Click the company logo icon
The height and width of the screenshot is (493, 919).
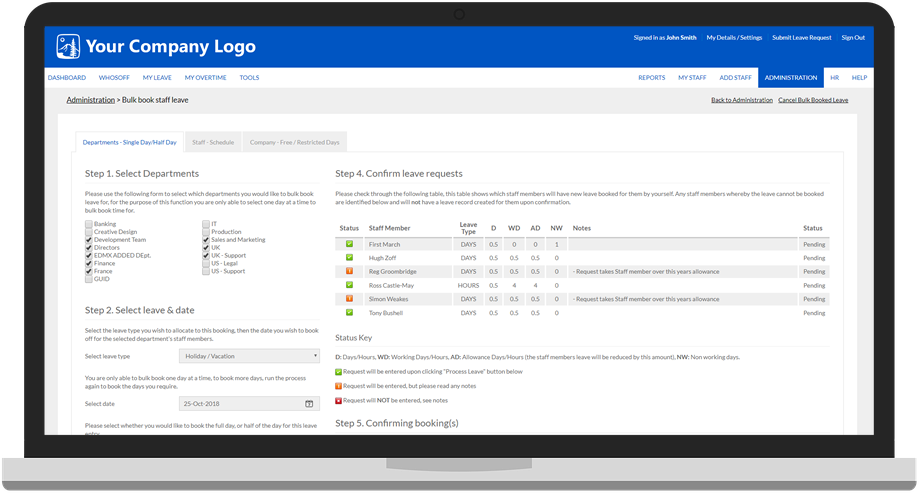[x=68, y=46]
